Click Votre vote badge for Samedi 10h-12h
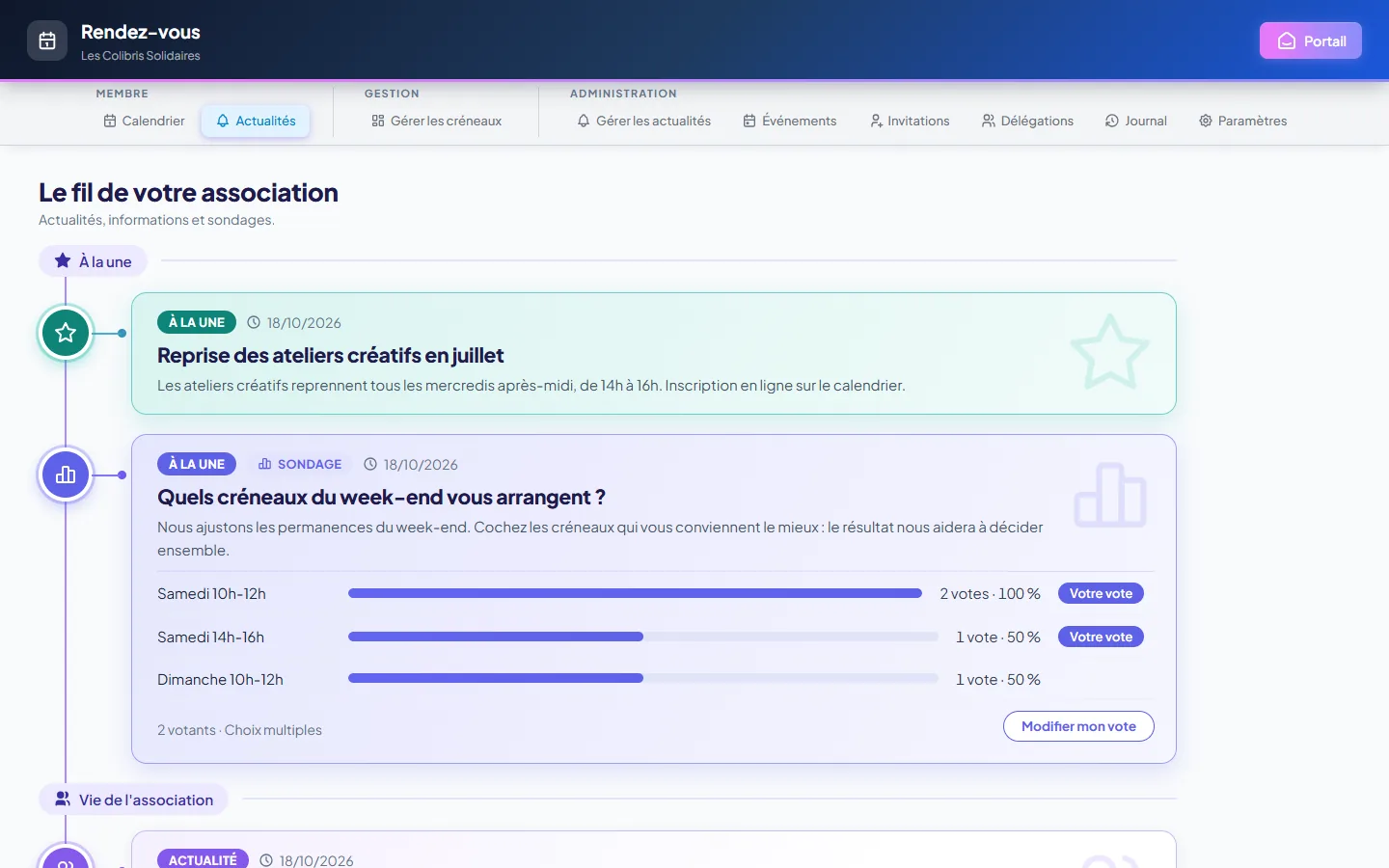 point(1101,593)
